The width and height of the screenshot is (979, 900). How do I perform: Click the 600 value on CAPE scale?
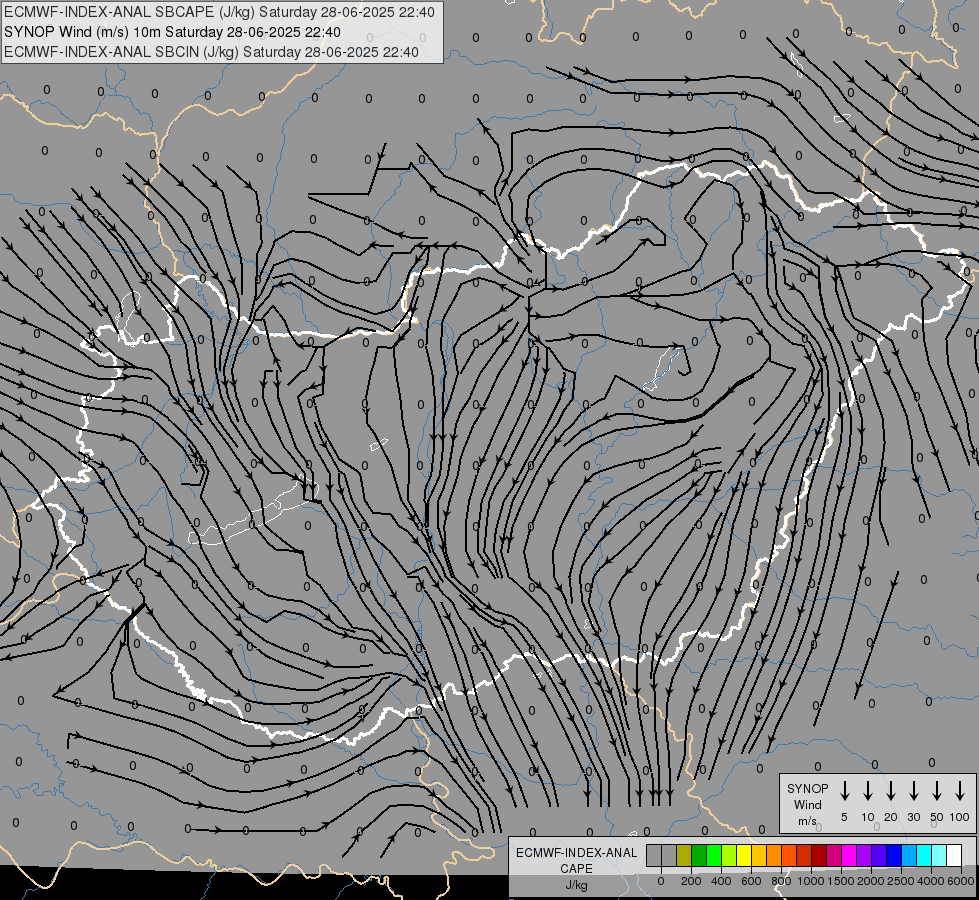[751, 881]
